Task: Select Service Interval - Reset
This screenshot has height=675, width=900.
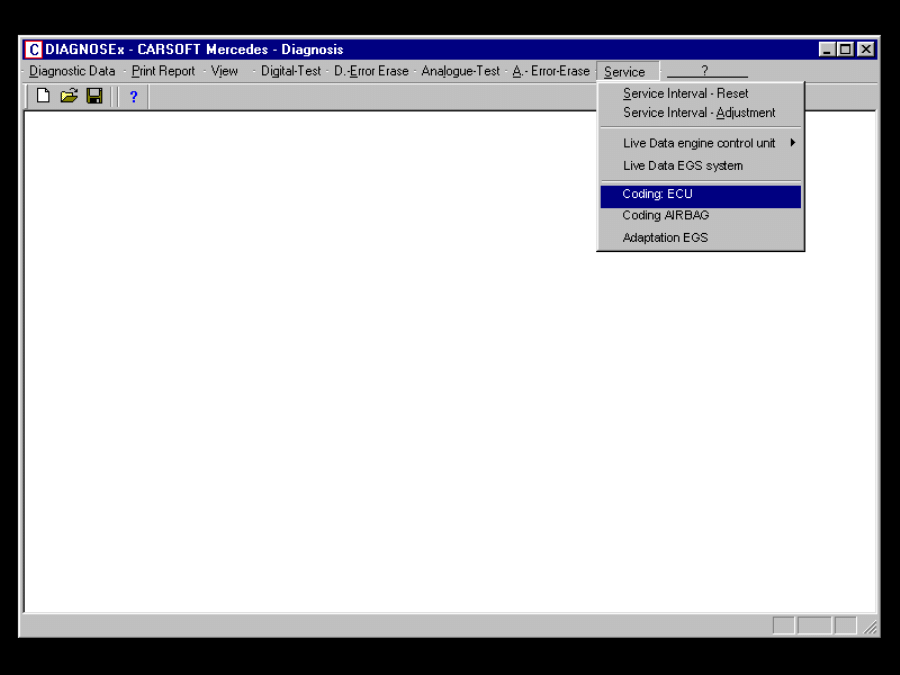Action: point(685,93)
